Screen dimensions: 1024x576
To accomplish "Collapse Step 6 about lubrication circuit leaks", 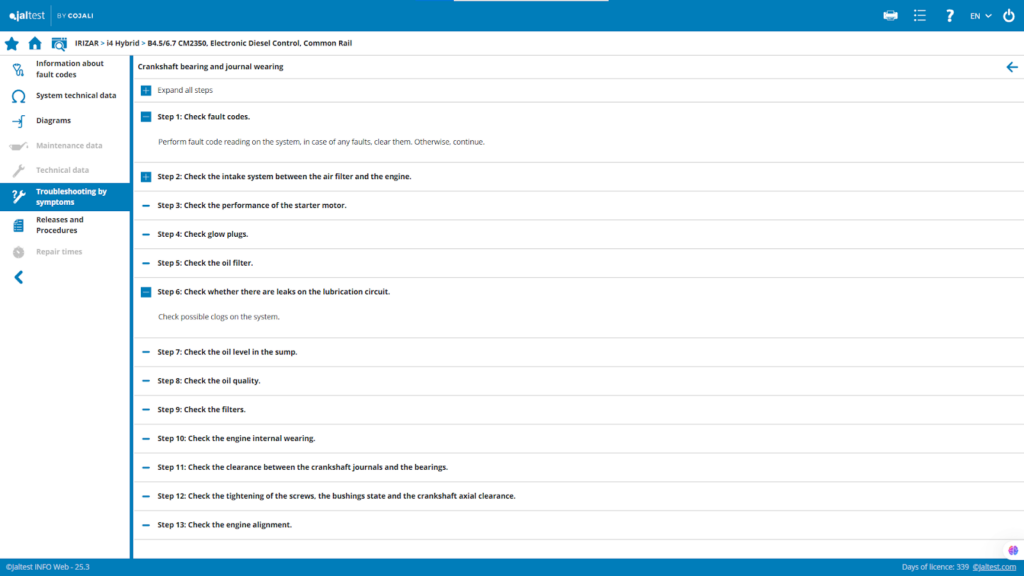I will (146, 292).
